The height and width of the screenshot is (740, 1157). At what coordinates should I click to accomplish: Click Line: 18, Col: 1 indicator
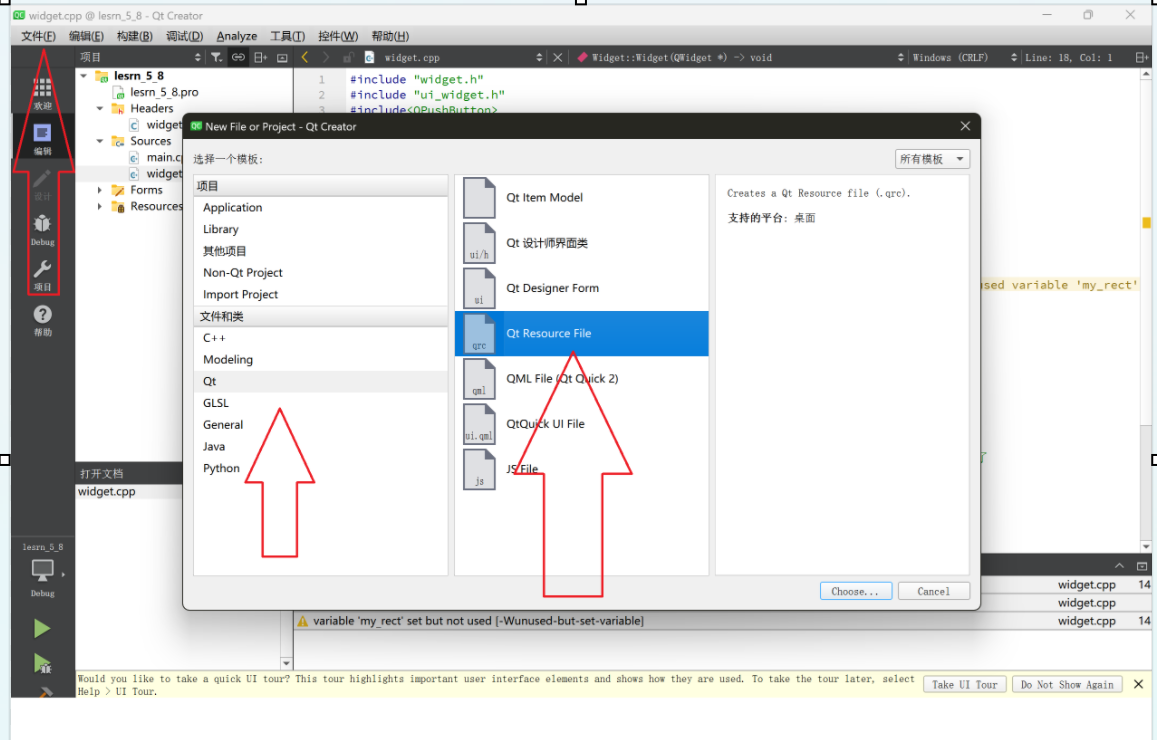tap(1068, 58)
